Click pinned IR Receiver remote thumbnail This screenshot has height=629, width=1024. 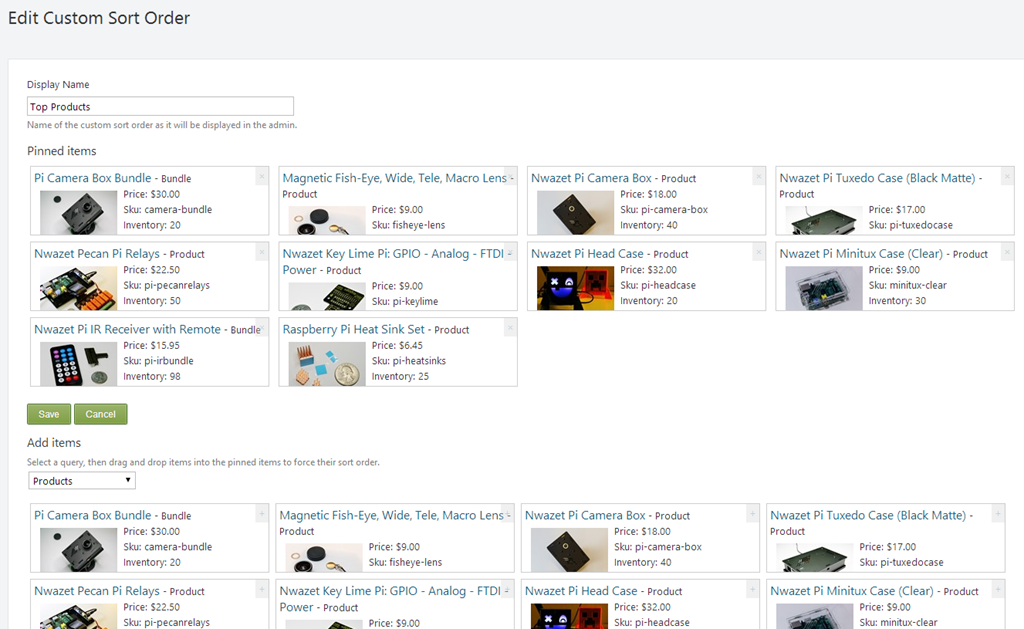[78, 363]
